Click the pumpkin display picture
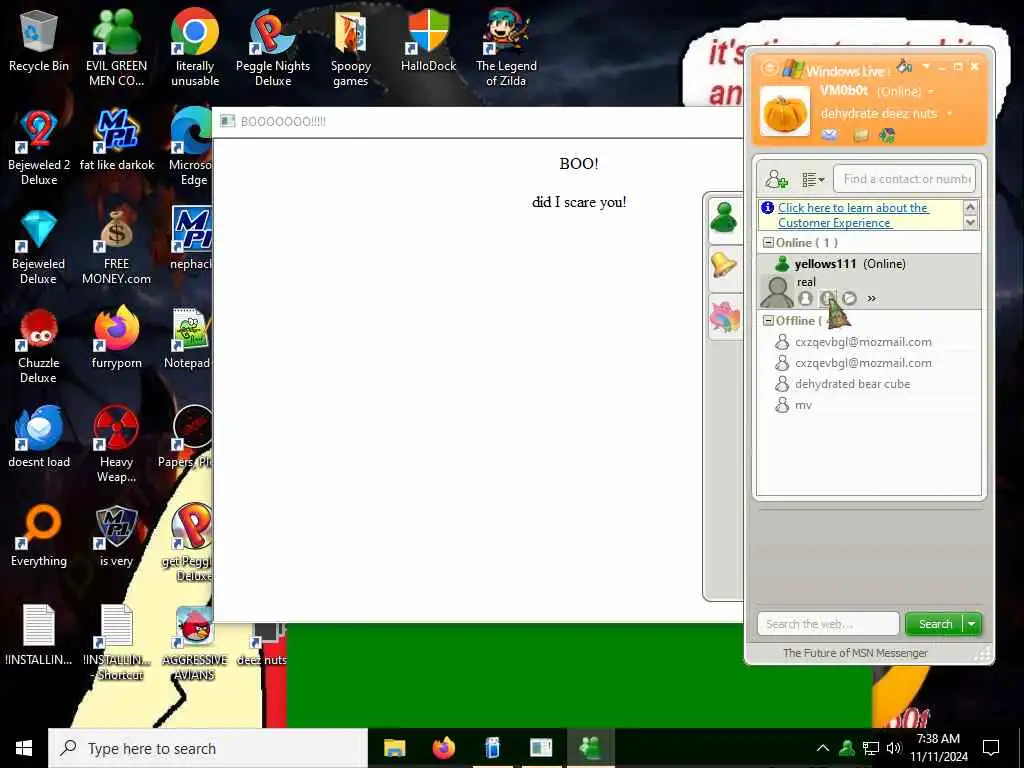1024x768 pixels. pos(784,112)
